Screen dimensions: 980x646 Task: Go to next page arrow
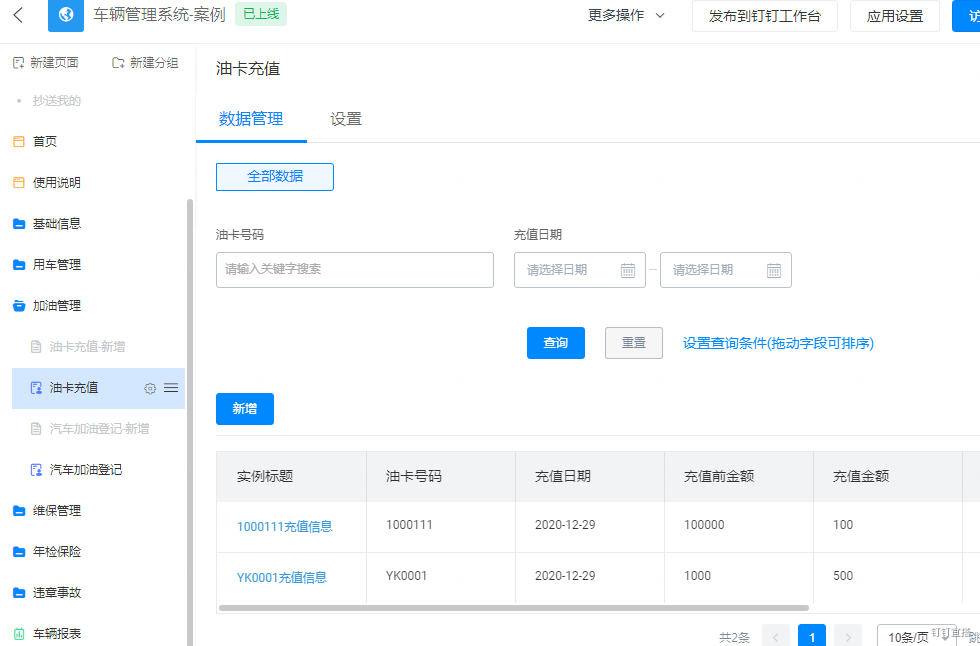[848, 637]
